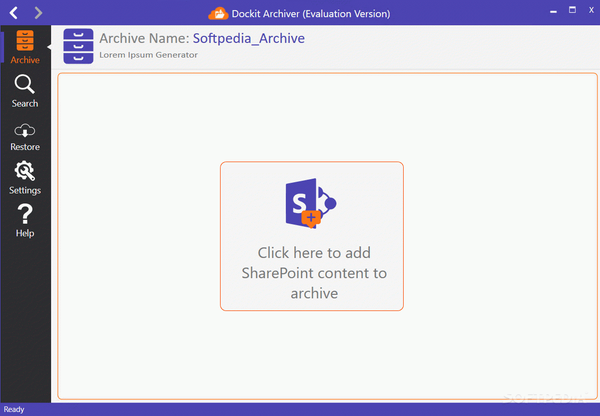This screenshot has width=600, height=416.
Task: Go forward with the right arrow
Action: pos(38,13)
